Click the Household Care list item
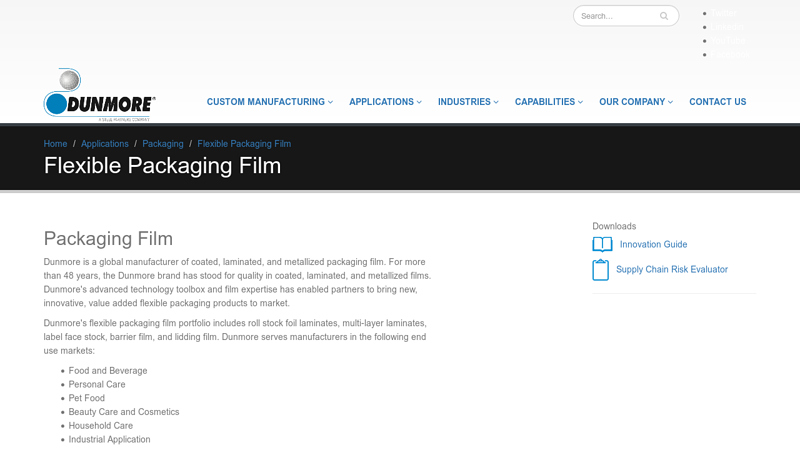The height and width of the screenshot is (450, 800). click(101, 426)
